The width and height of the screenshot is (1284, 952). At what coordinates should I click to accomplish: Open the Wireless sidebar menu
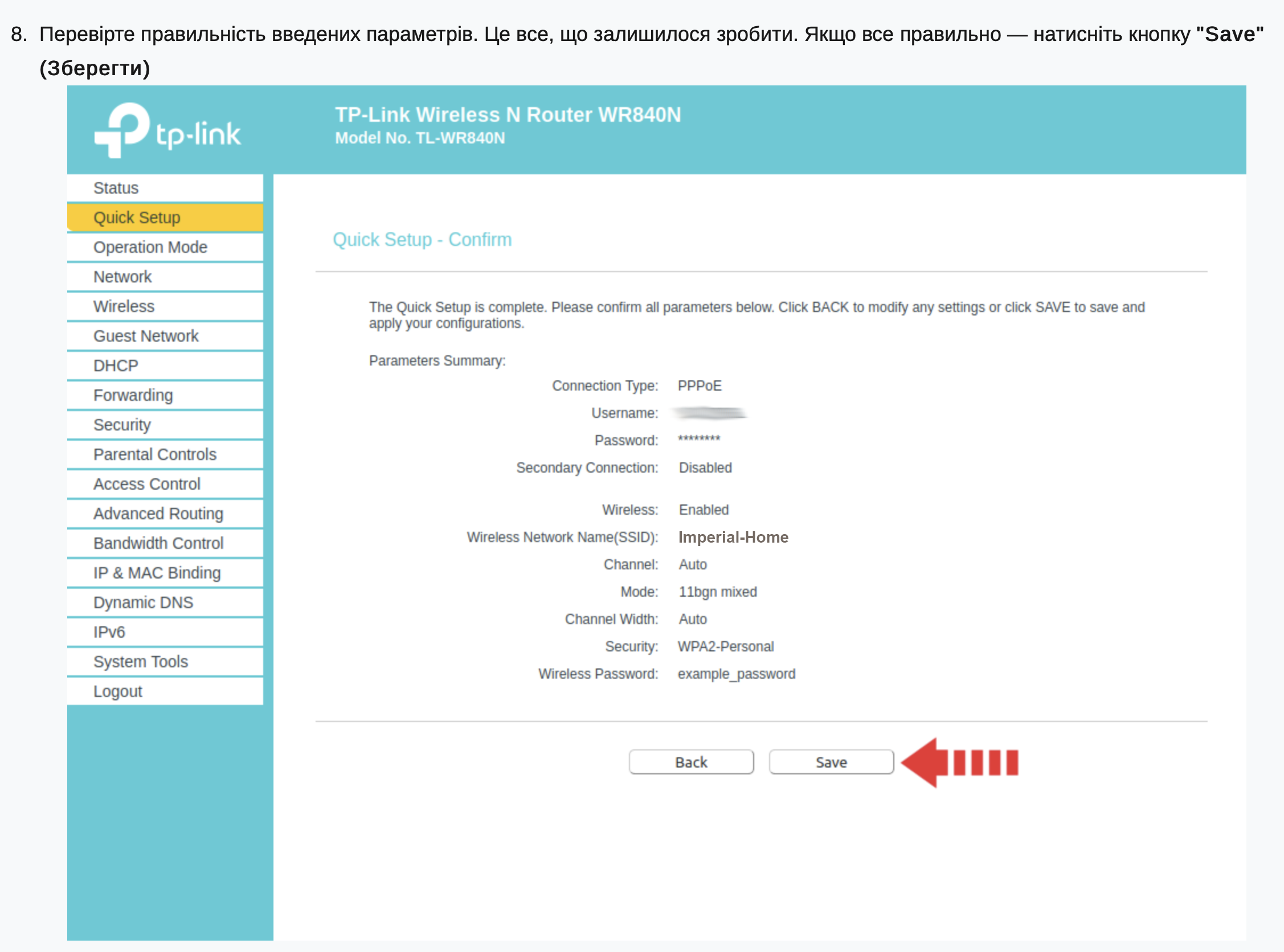point(124,306)
